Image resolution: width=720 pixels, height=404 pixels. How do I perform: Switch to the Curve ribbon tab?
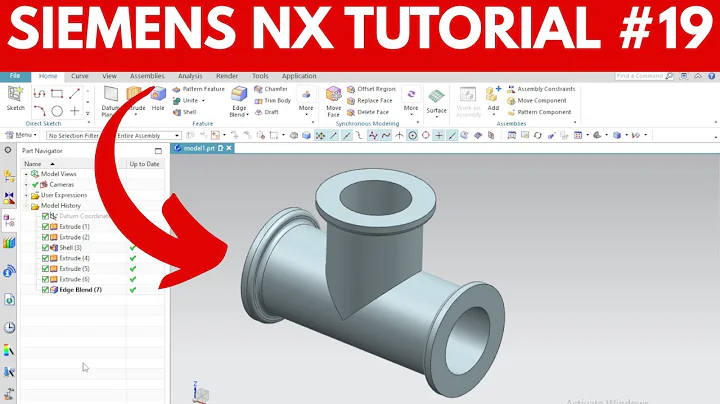point(79,76)
